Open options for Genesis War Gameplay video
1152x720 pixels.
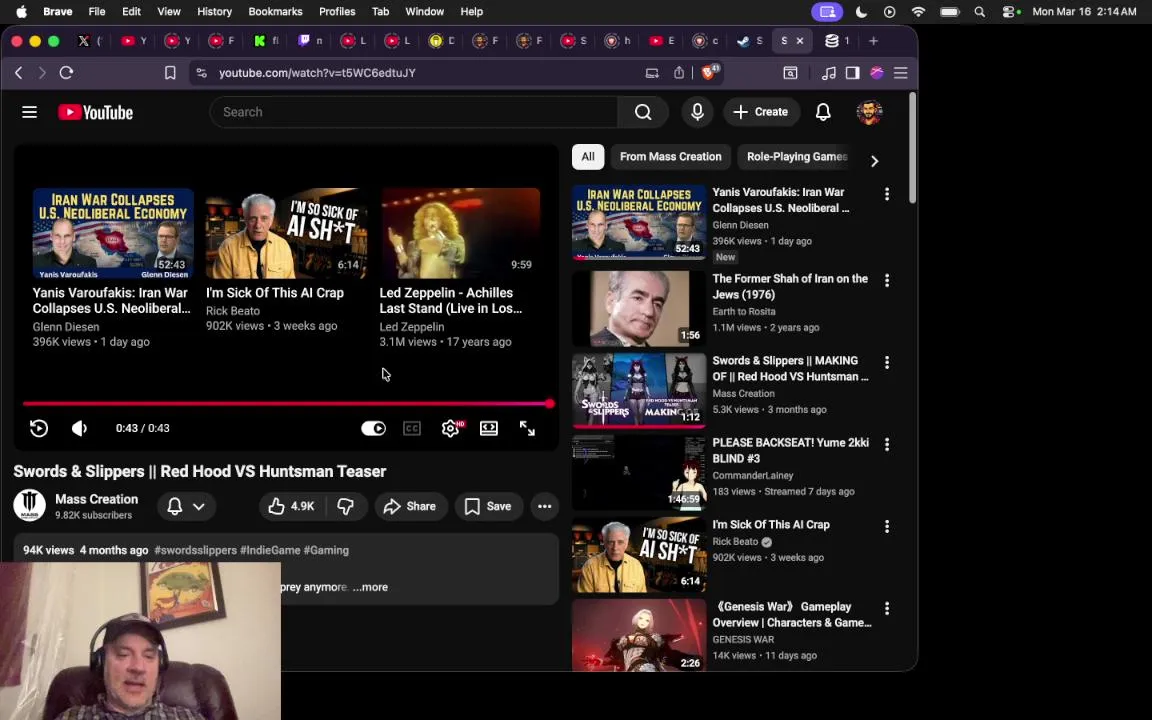(887, 608)
